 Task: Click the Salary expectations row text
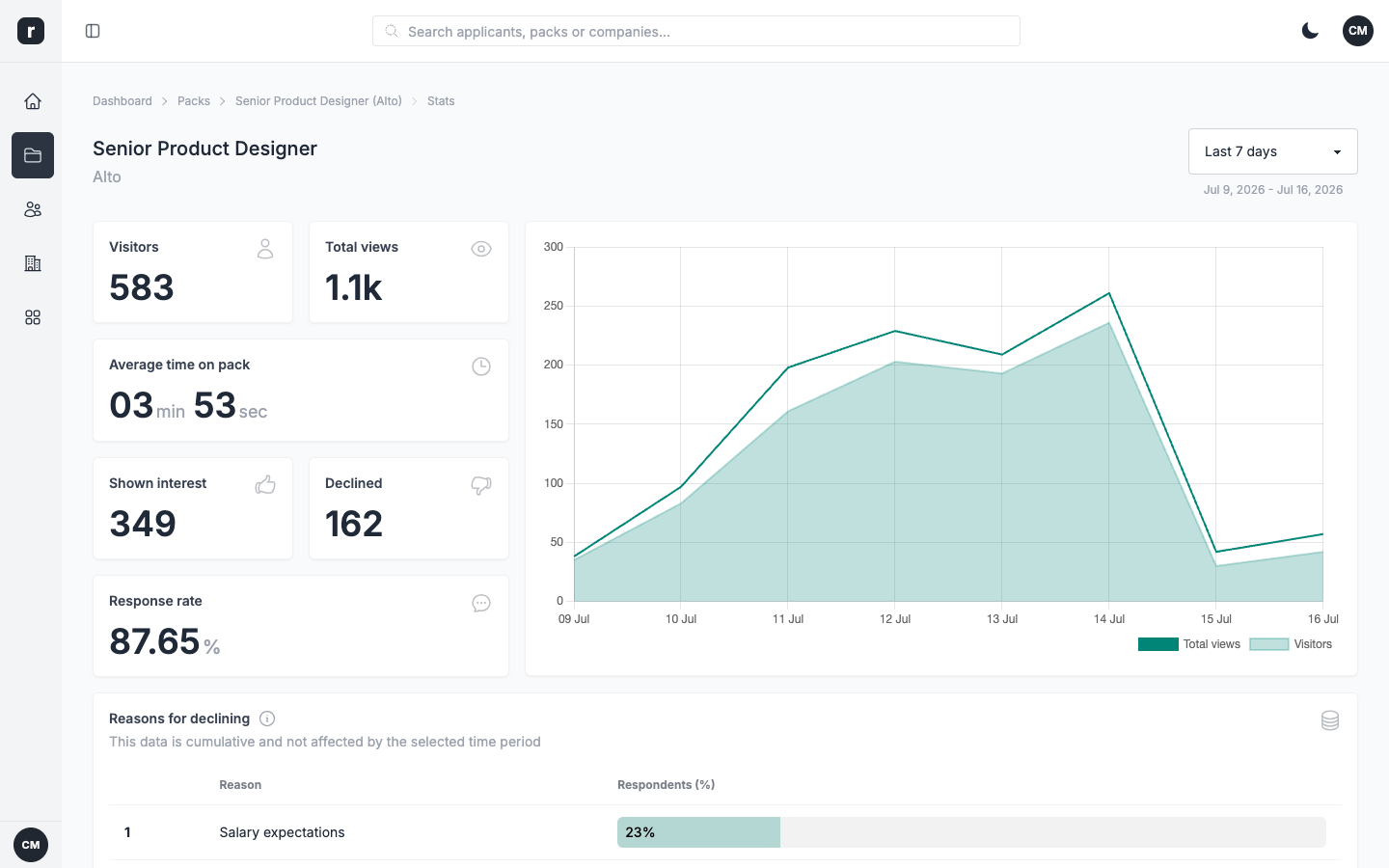pos(282,832)
